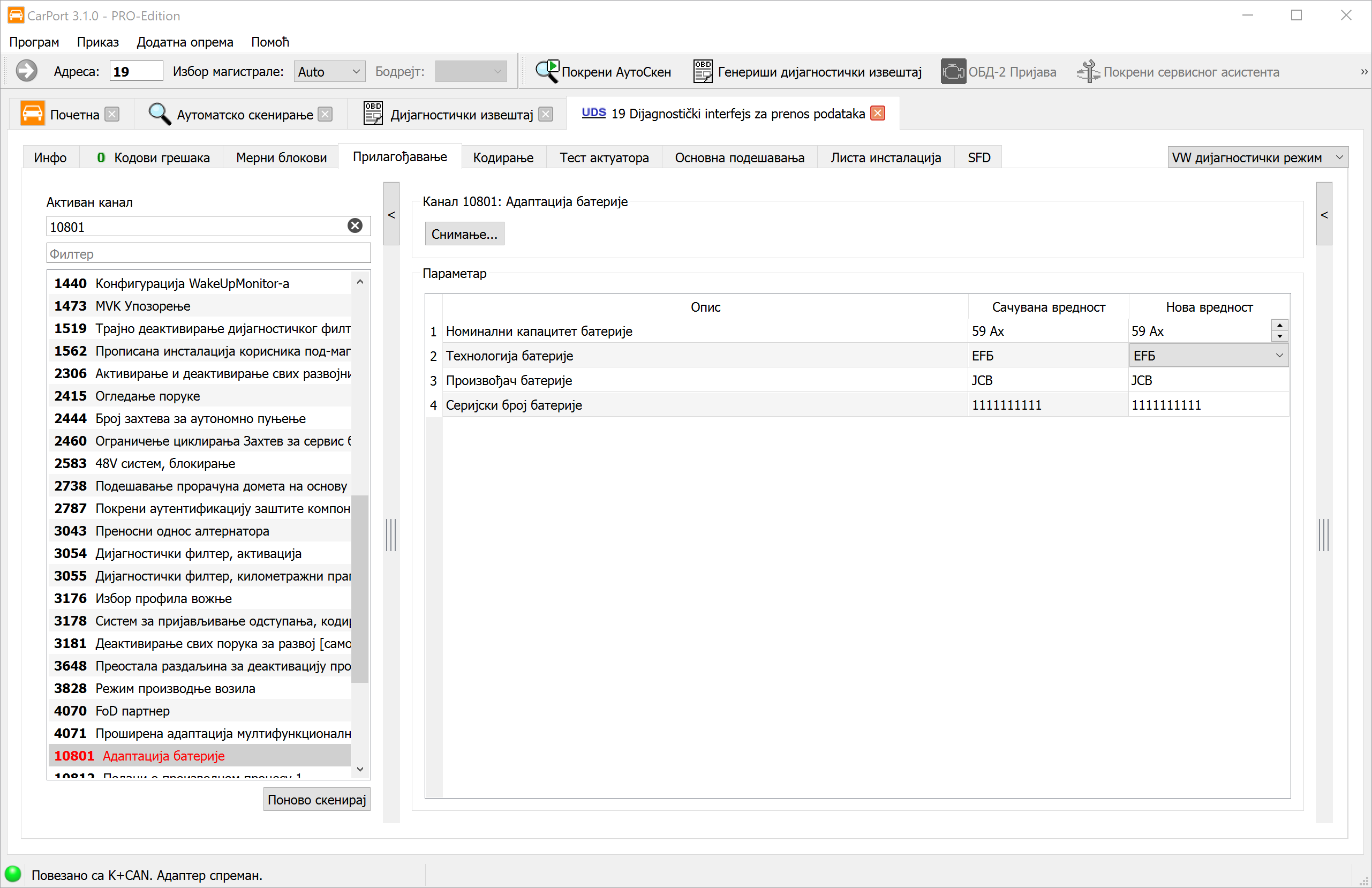Switch to the Кодирање tab
This screenshot has height=888, width=1372.
click(503, 157)
